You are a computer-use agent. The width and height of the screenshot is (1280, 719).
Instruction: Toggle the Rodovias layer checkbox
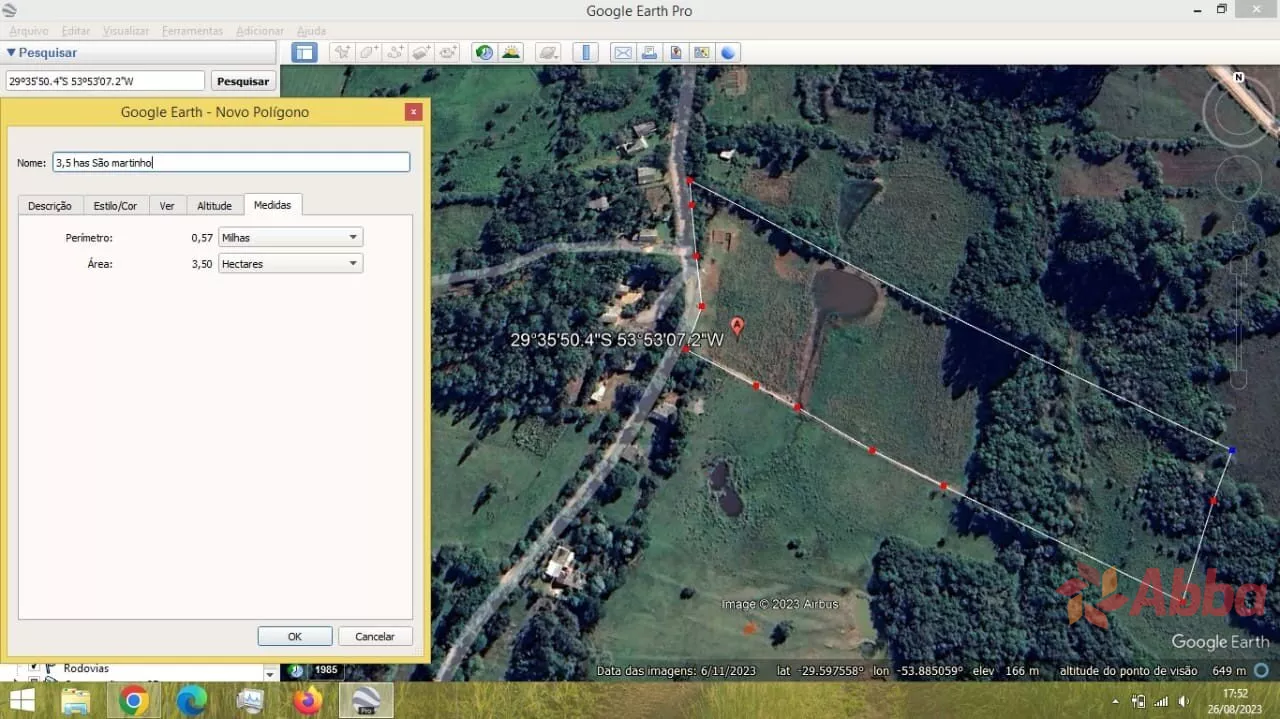(34, 668)
